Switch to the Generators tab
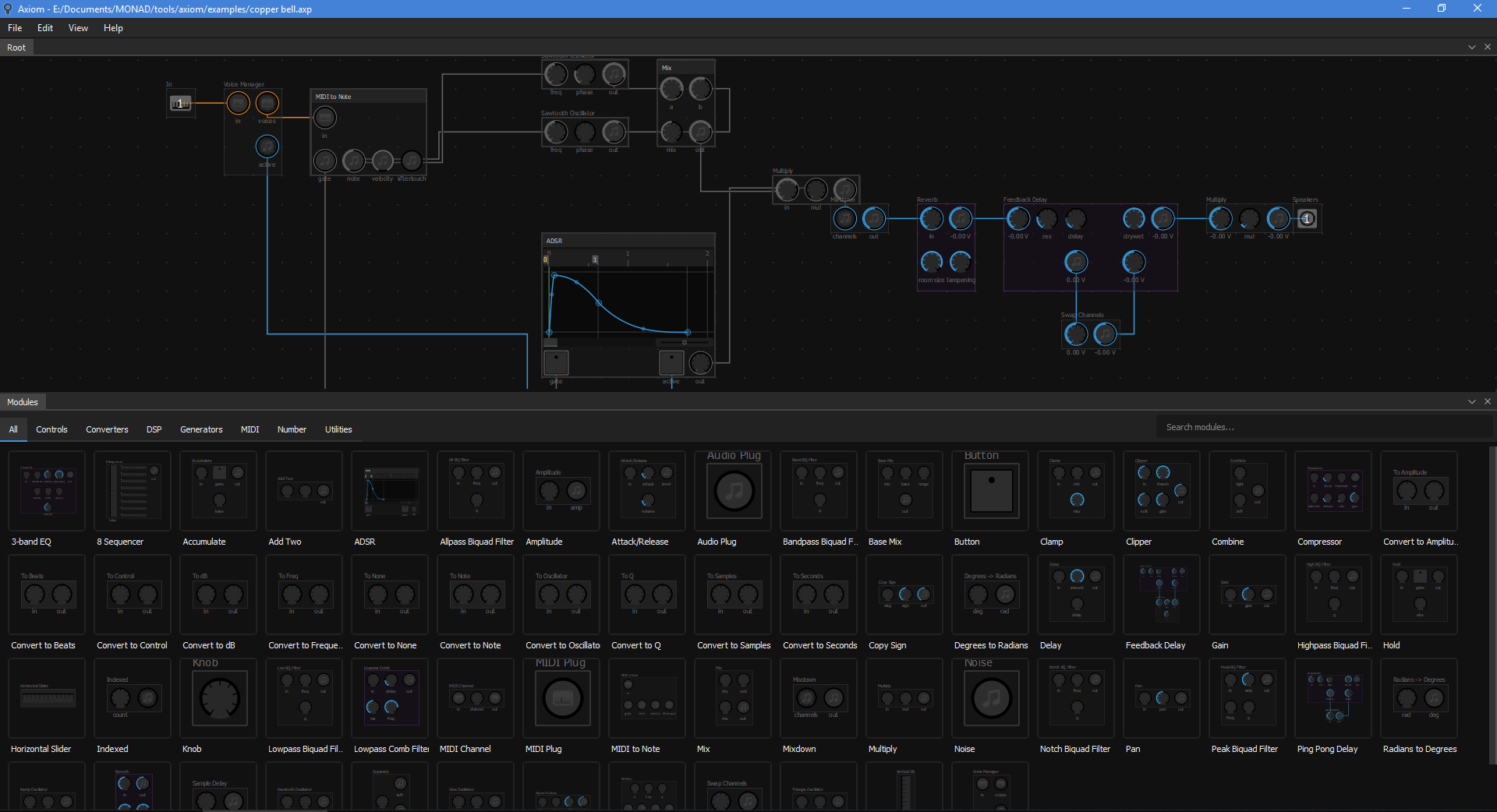Screen dimensions: 1497x812 (x=201, y=429)
